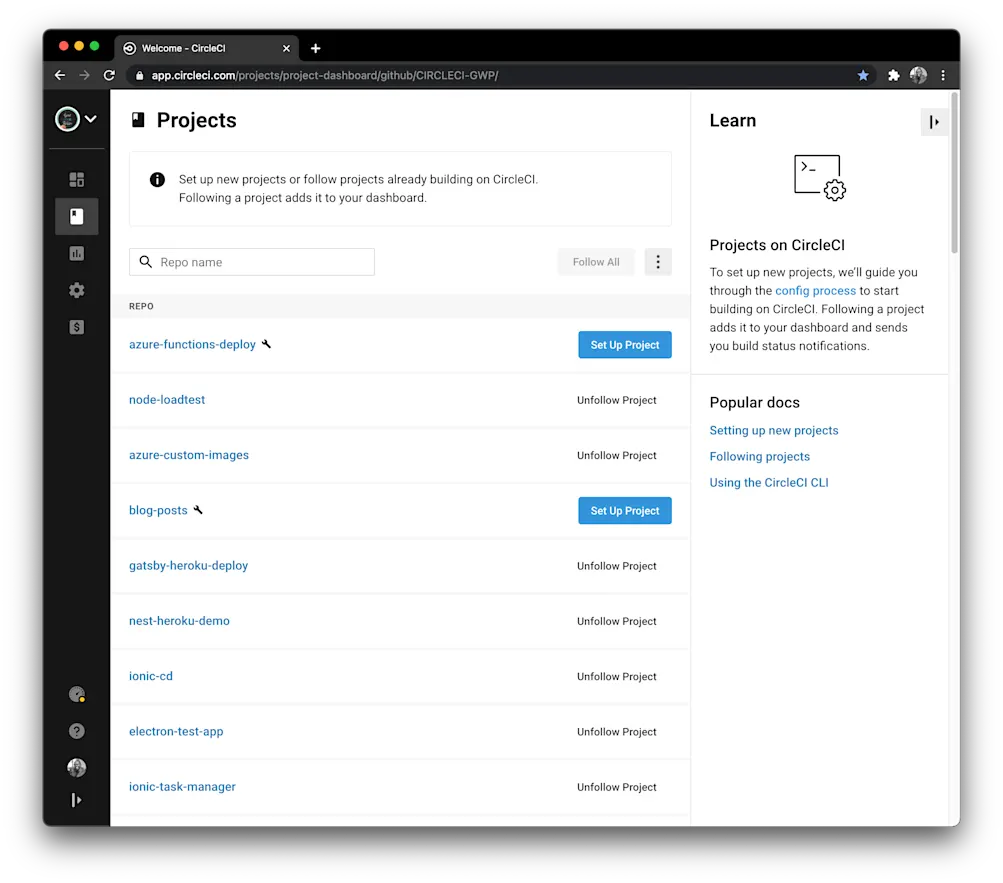Open Chrome's three-dot browser menu

coord(942,75)
